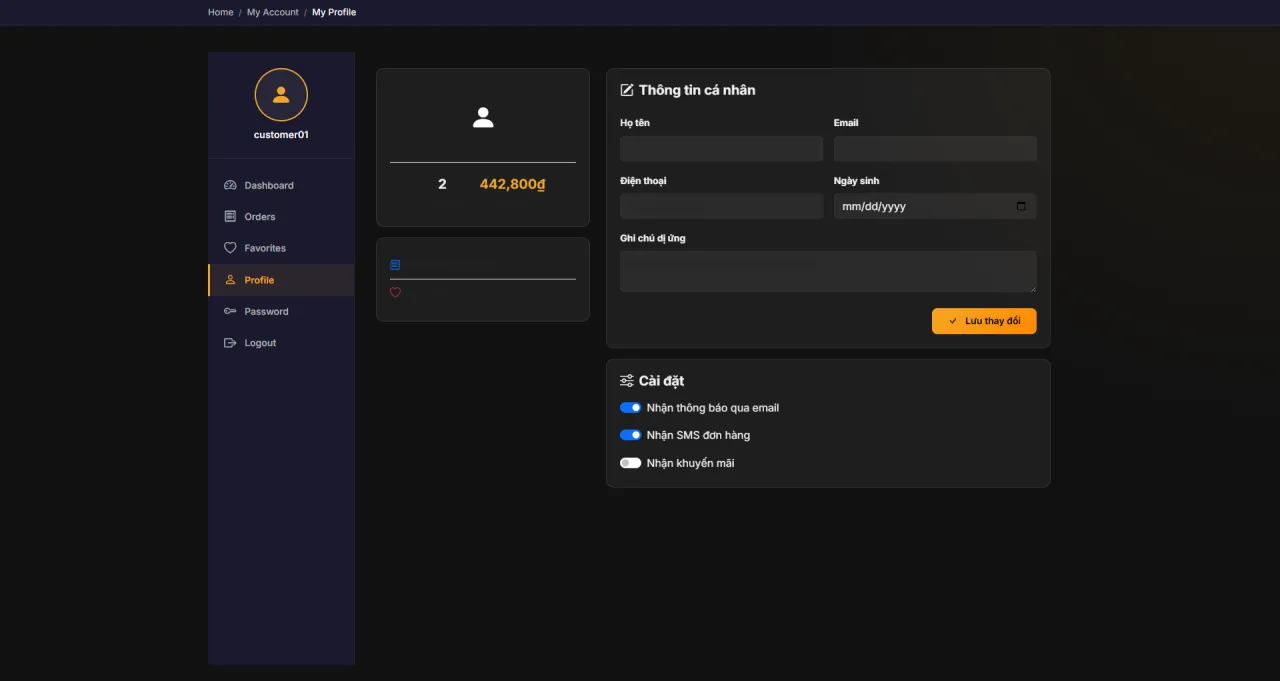The image size is (1280, 681).
Task: Click the Password key icon in the sidebar
Action: 230,311
